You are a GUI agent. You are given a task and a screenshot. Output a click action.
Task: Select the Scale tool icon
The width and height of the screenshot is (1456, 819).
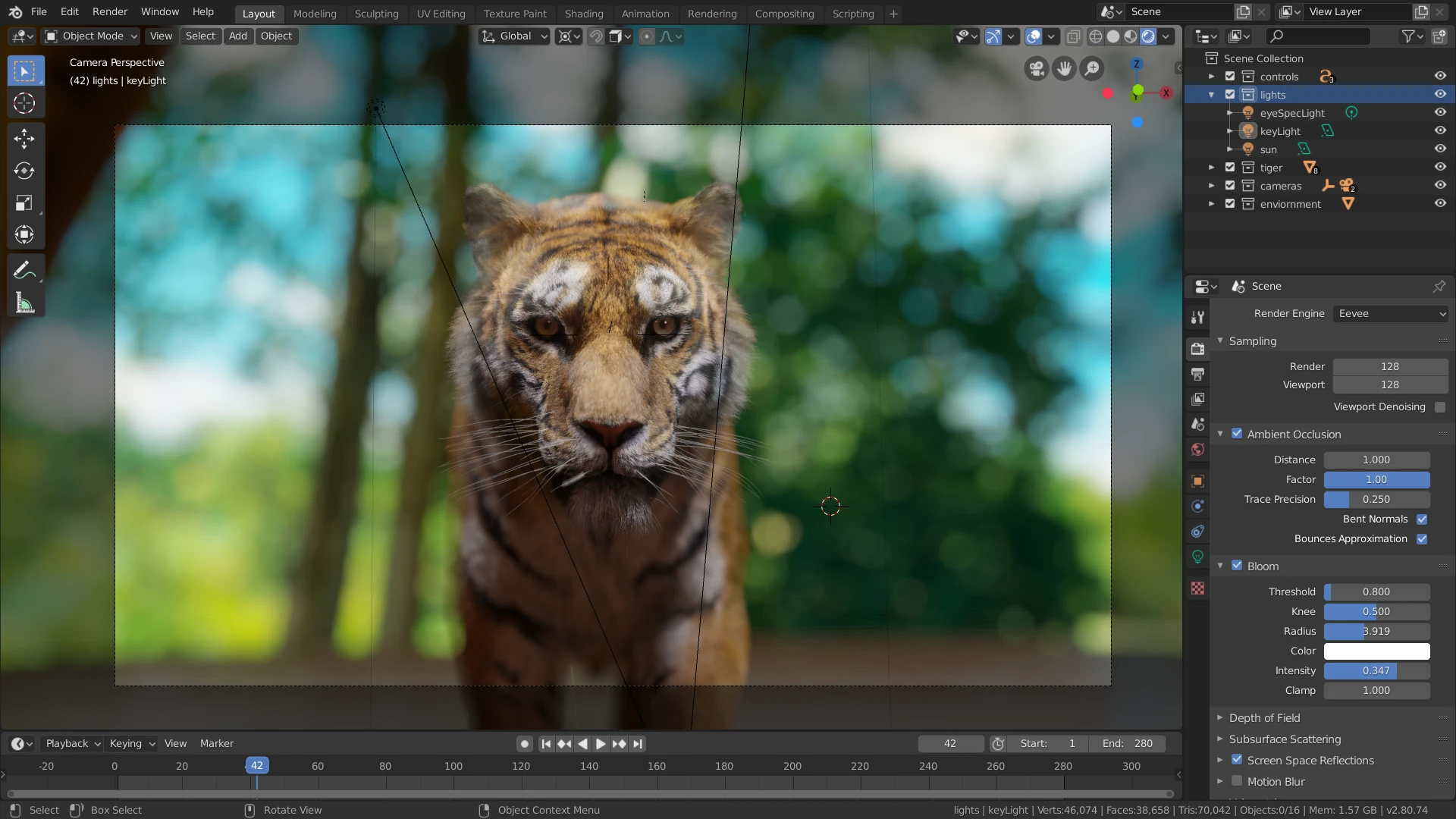click(24, 203)
